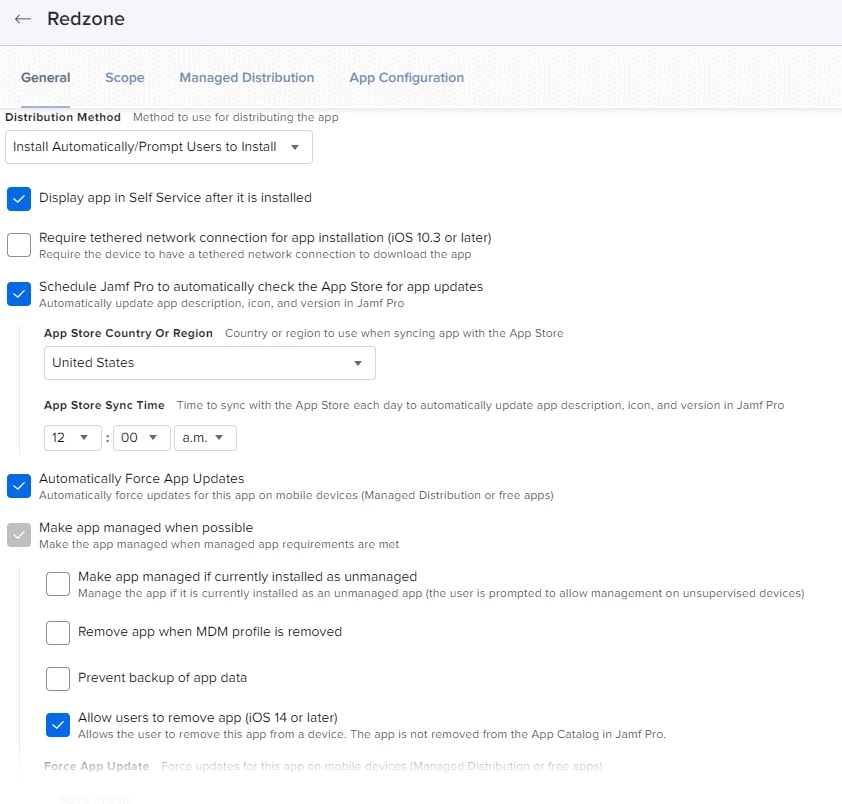Click the App Store Country Or Region label

pos(128,333)
